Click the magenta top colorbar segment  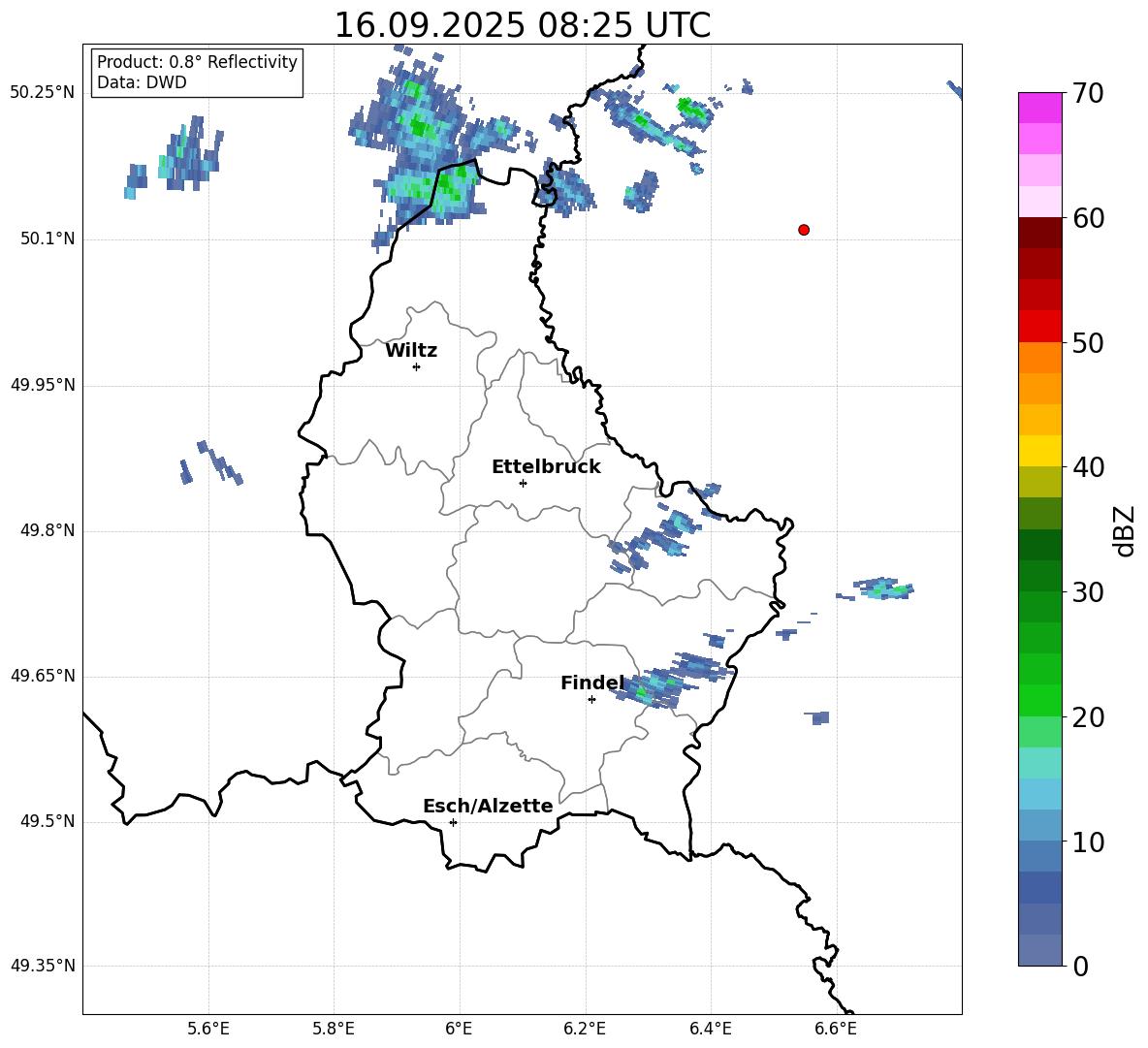(1039, 108)
